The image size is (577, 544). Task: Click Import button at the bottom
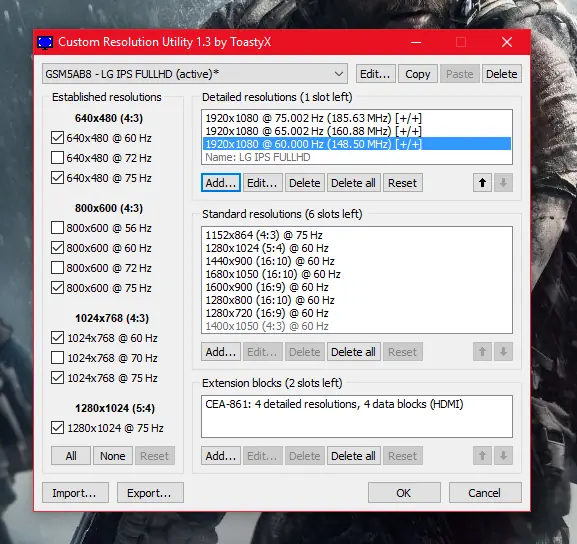click(x=75, y=493)
